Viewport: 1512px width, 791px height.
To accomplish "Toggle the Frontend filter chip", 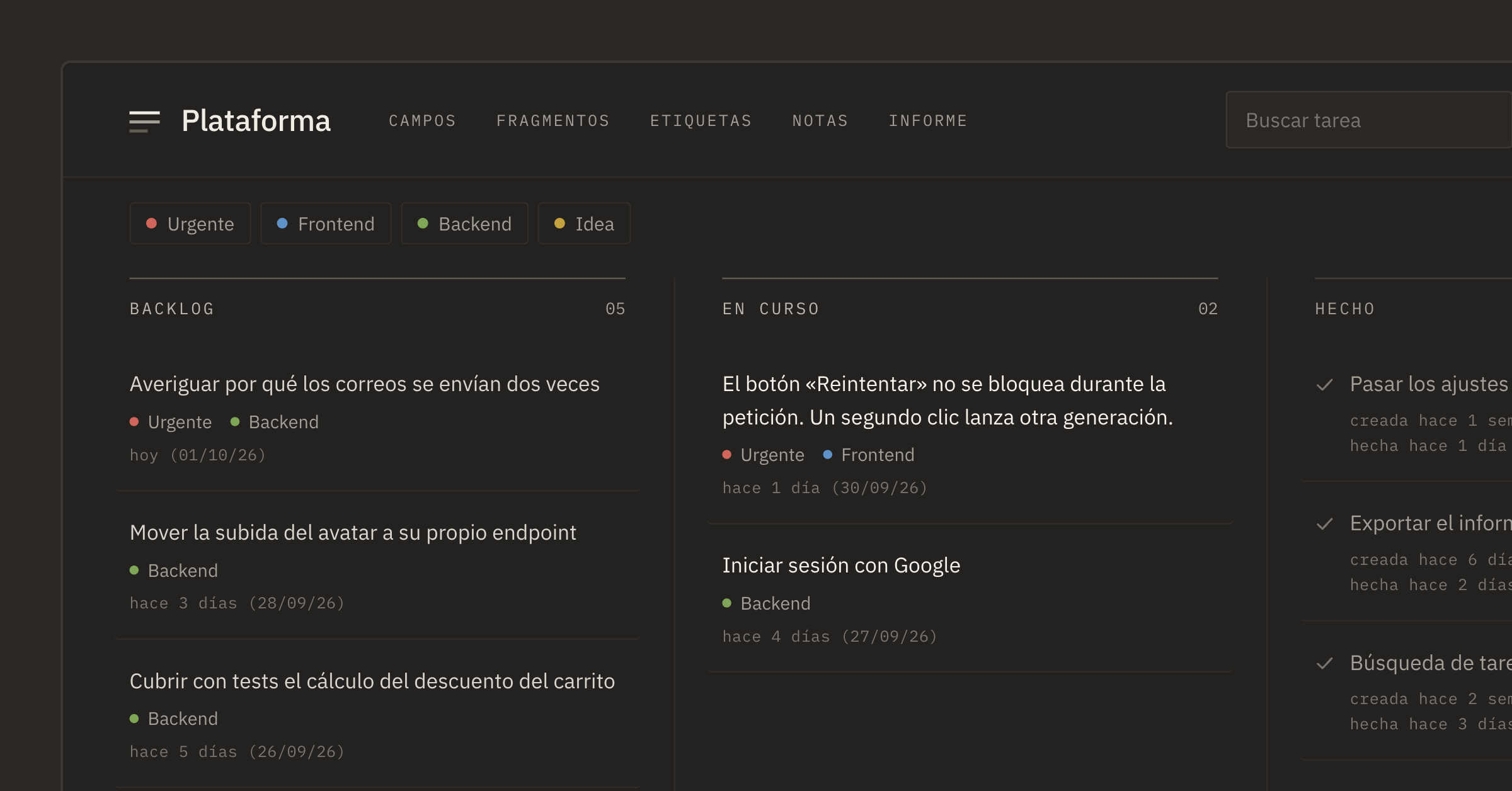I will [326, 224].
